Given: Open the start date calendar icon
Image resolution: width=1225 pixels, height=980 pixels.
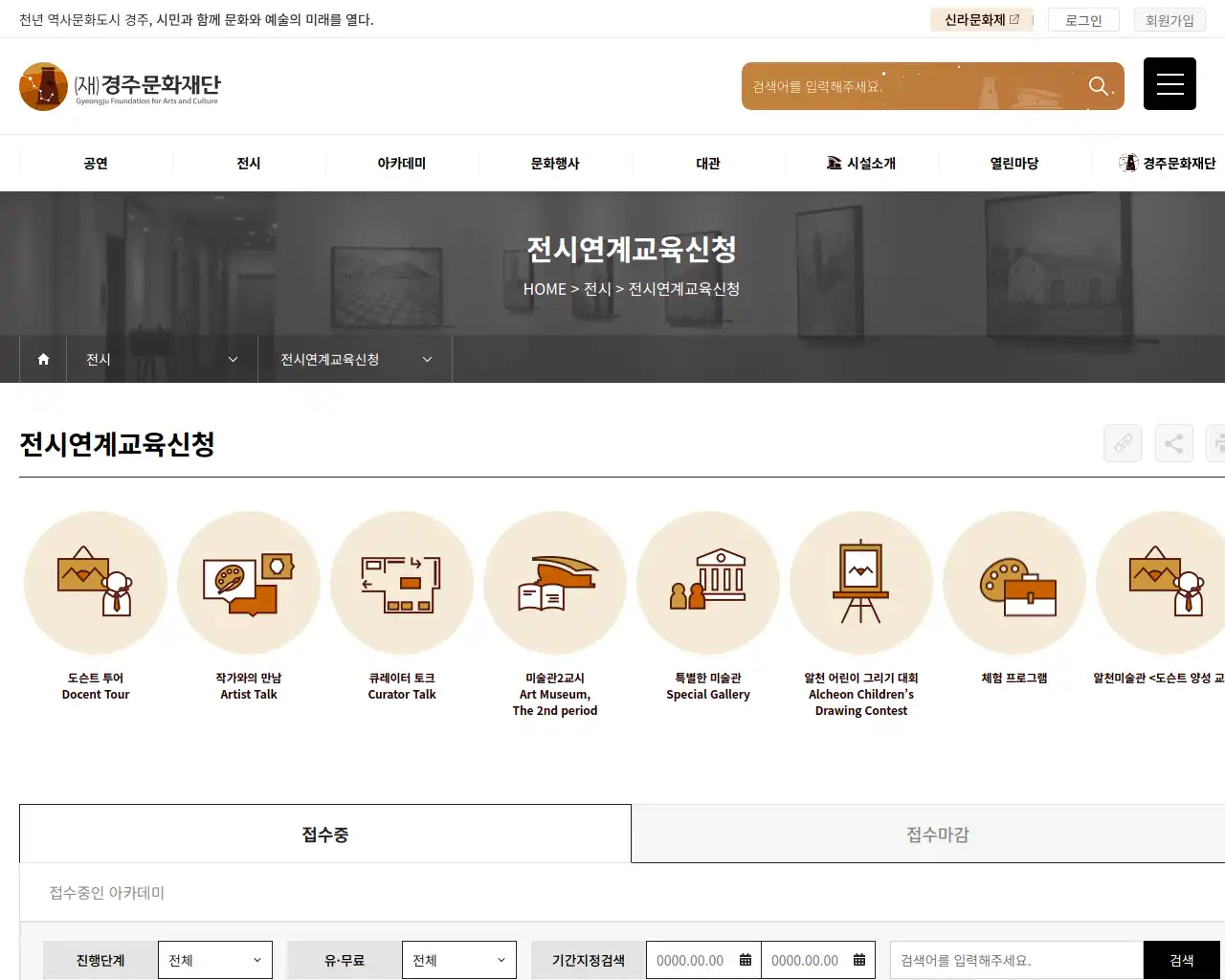Looking at the screenshot, I should 747,960.
